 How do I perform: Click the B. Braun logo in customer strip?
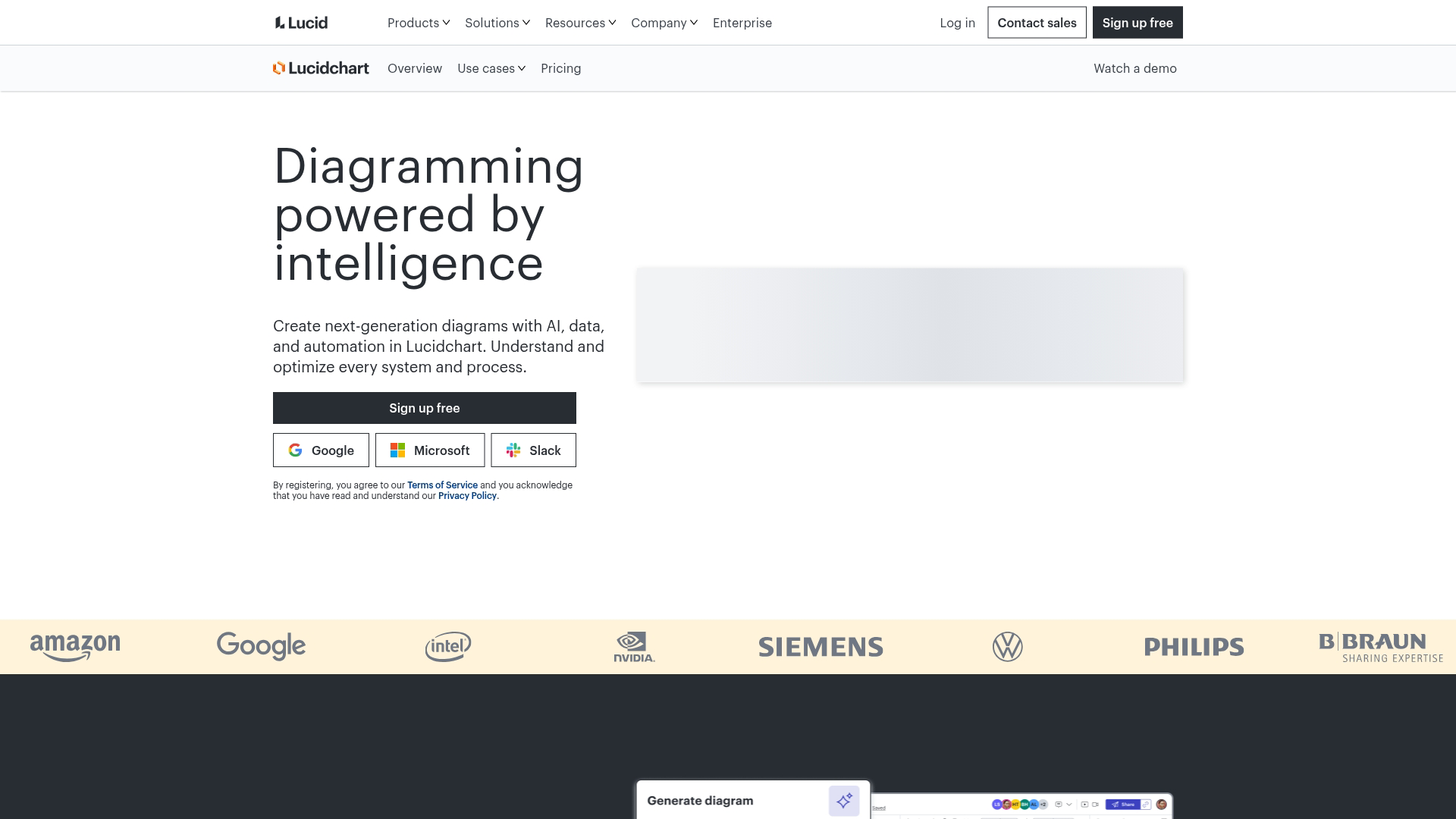pos(1381,648)
